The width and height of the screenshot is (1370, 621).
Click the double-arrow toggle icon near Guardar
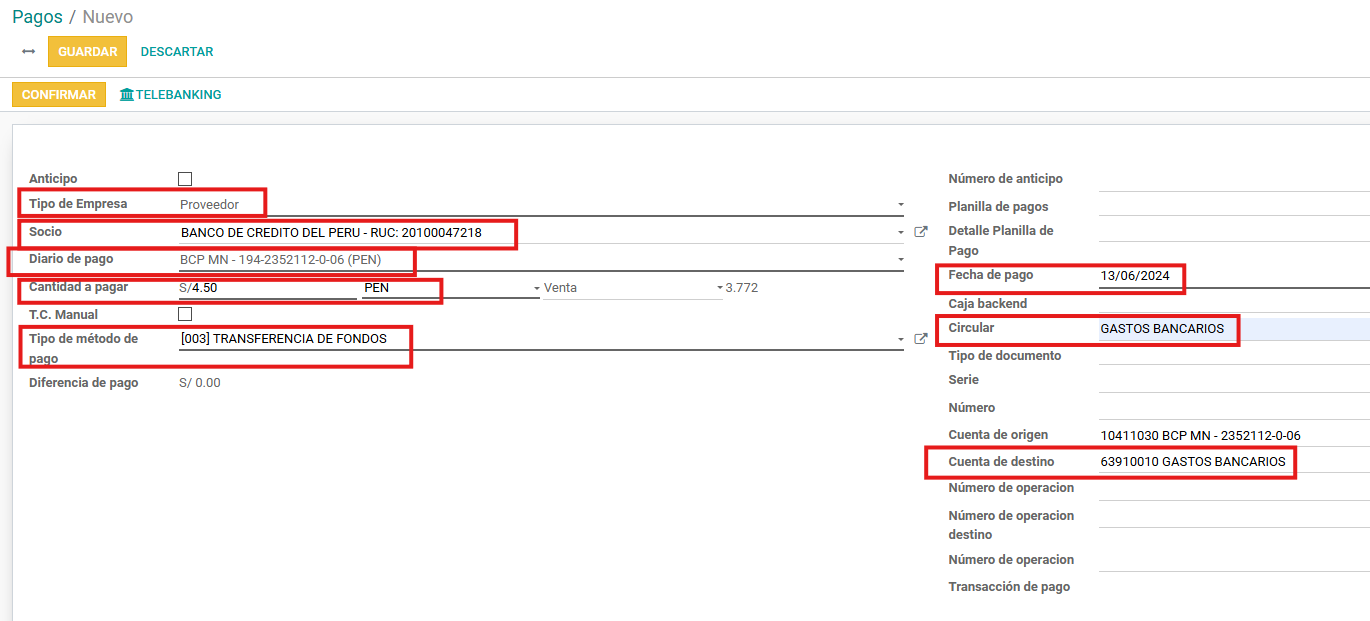tap(28, 52)
